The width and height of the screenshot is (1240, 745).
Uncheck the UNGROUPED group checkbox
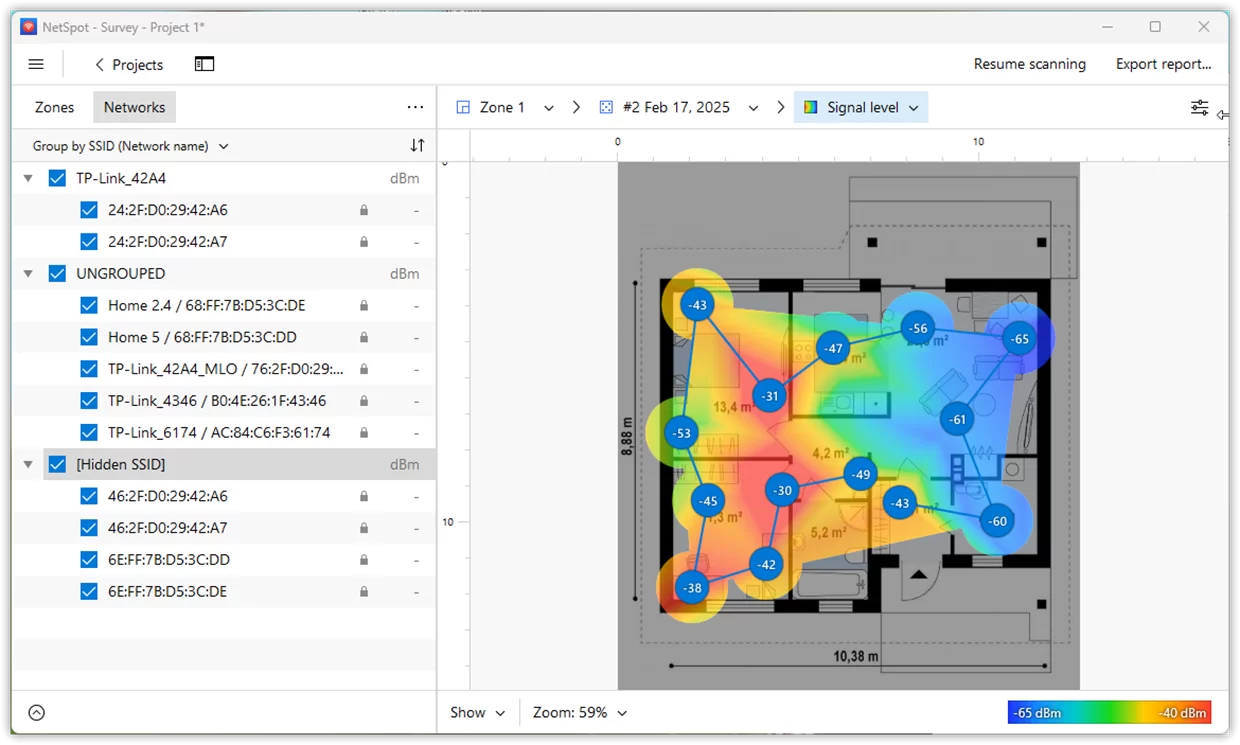tap(57, 273)
